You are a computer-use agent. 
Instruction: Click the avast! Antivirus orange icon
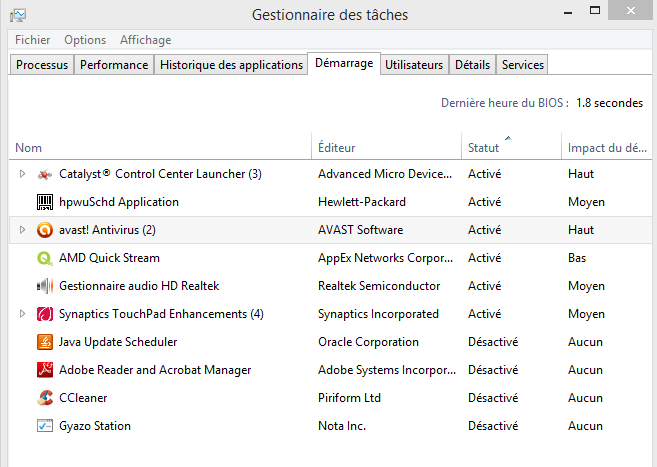click(44, 230)
